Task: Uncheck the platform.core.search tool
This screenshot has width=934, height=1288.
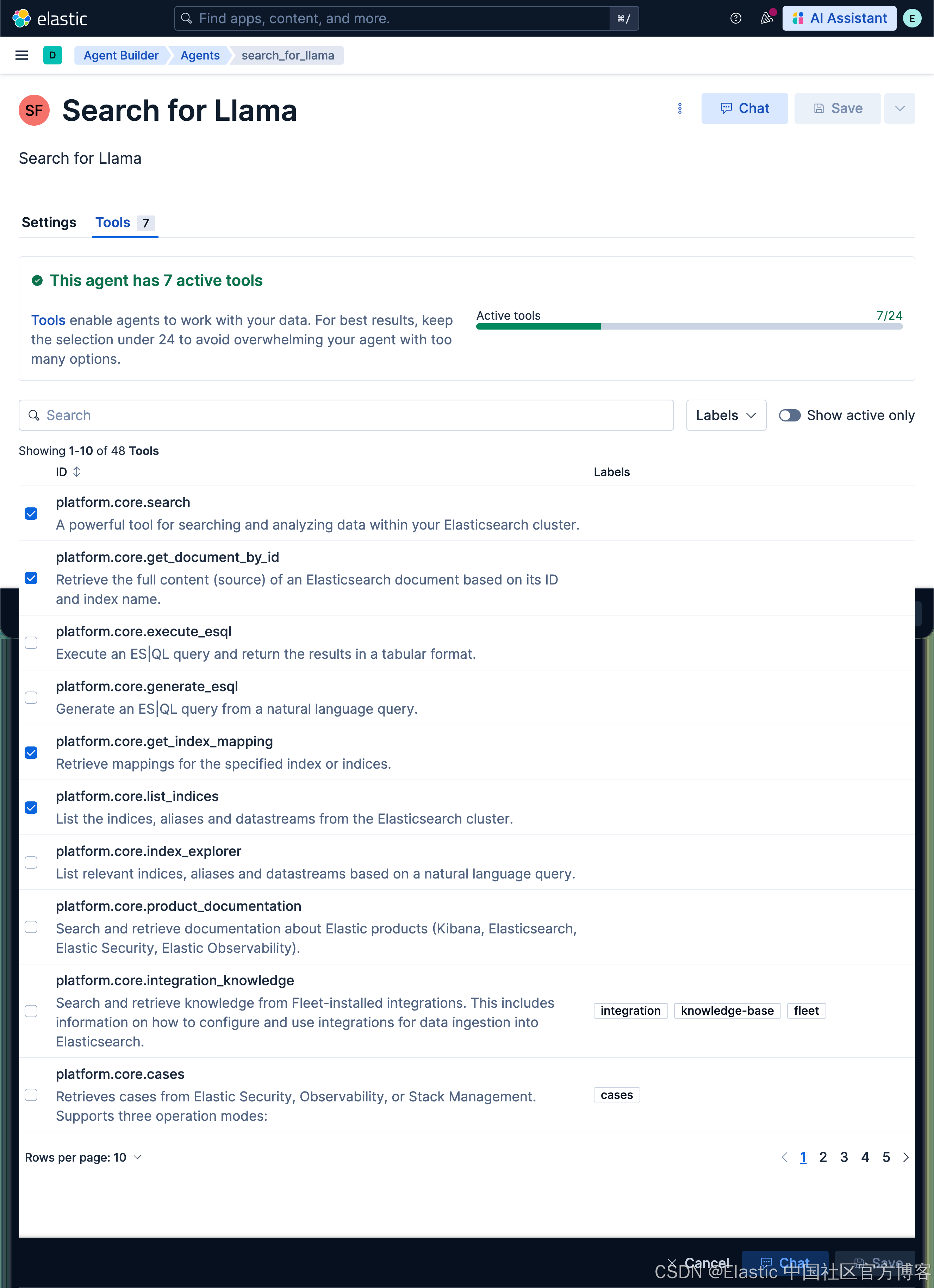Action: (31, 513)
